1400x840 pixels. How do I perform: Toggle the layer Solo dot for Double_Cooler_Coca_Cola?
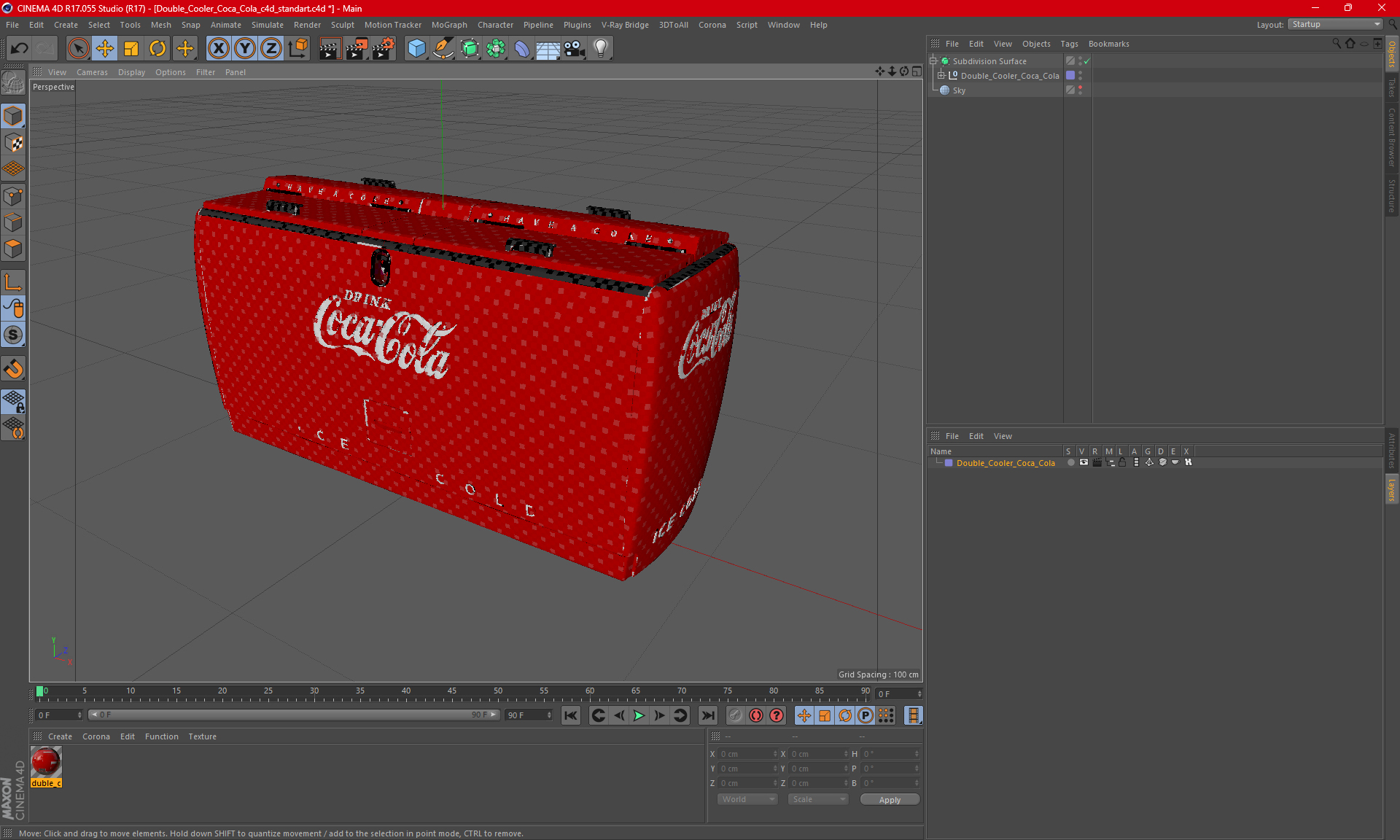coord(1070,462)
